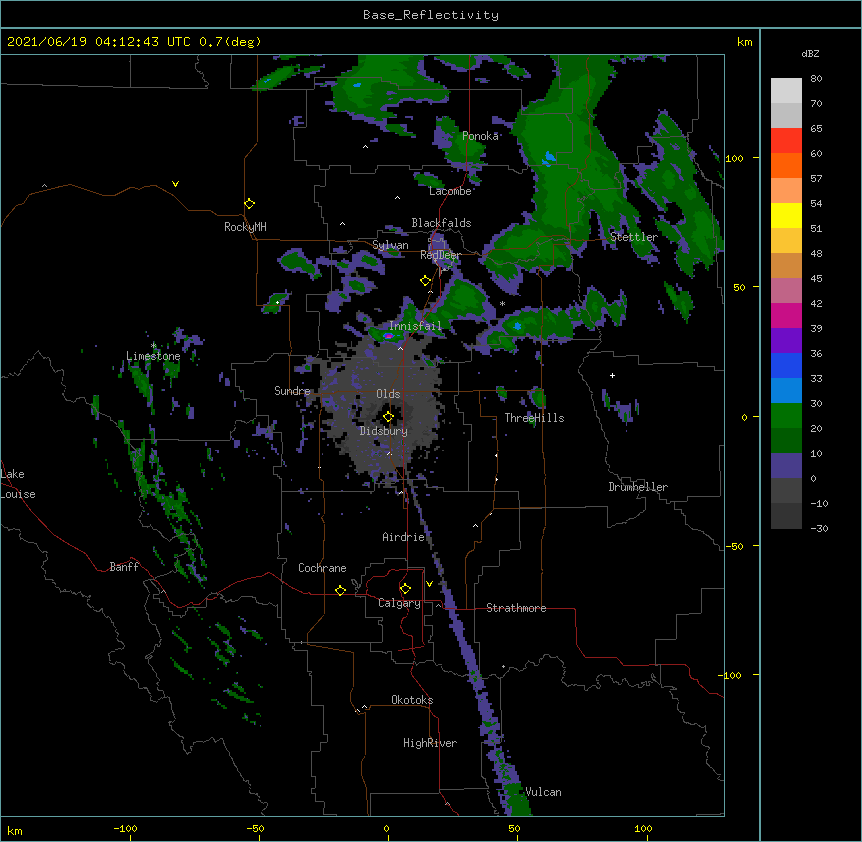The height and width of the screenshot is (842, 862).
Task: Click the Base_Reflectivity title
Action: pos(431,15)
